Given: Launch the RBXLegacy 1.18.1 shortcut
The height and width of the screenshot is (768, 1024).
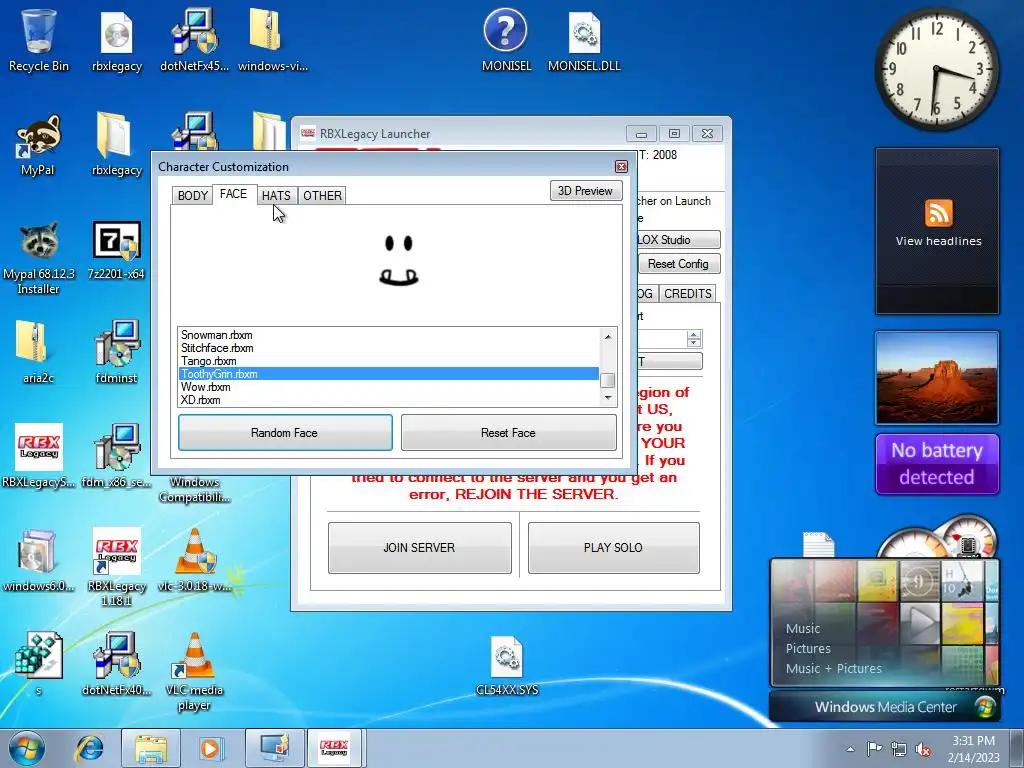Looking at the screenshot, I should [x=116, y=567].
